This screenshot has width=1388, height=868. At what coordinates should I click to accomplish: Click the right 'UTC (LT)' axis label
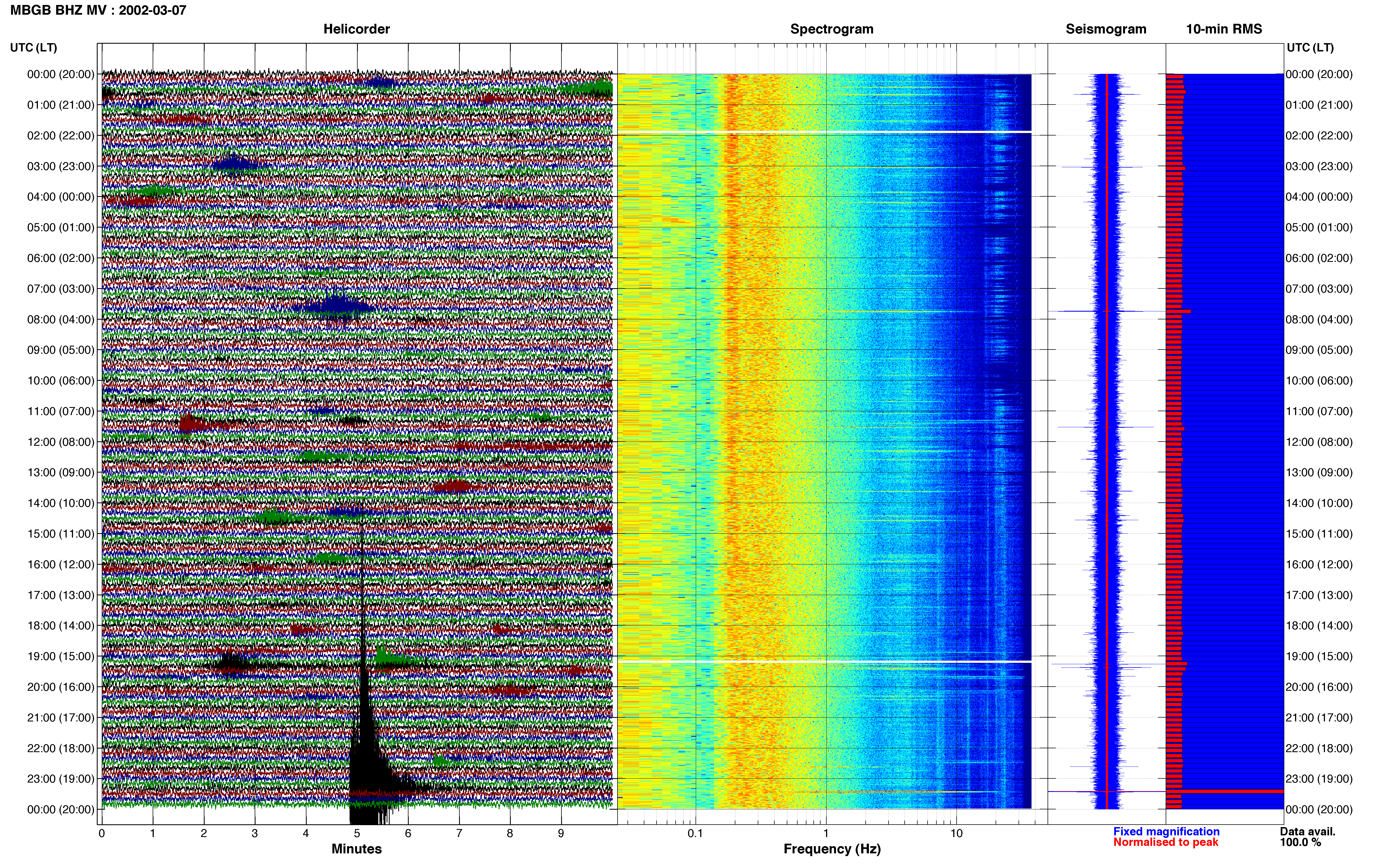pos(1310,48)
